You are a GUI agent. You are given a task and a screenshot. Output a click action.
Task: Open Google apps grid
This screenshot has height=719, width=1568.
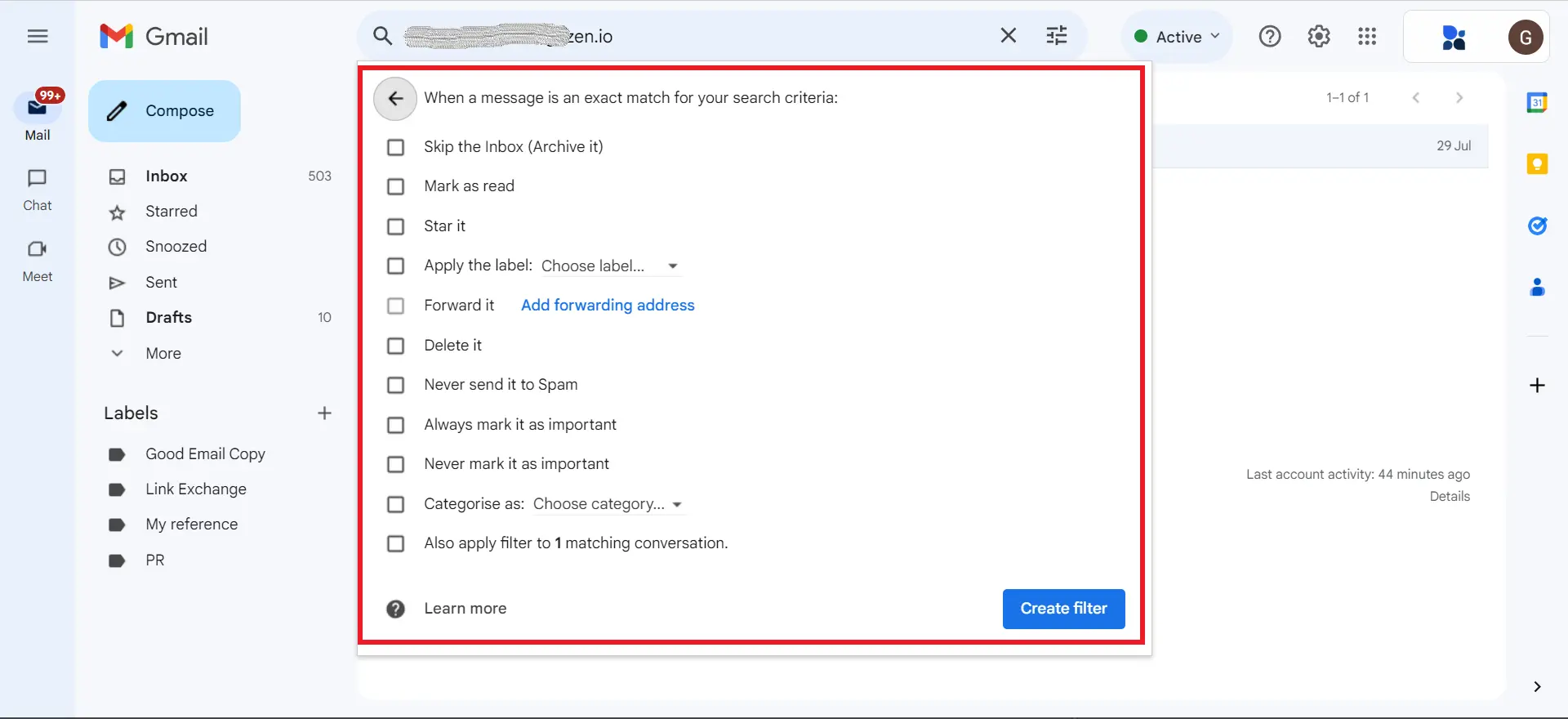[x=1367, y=36]
